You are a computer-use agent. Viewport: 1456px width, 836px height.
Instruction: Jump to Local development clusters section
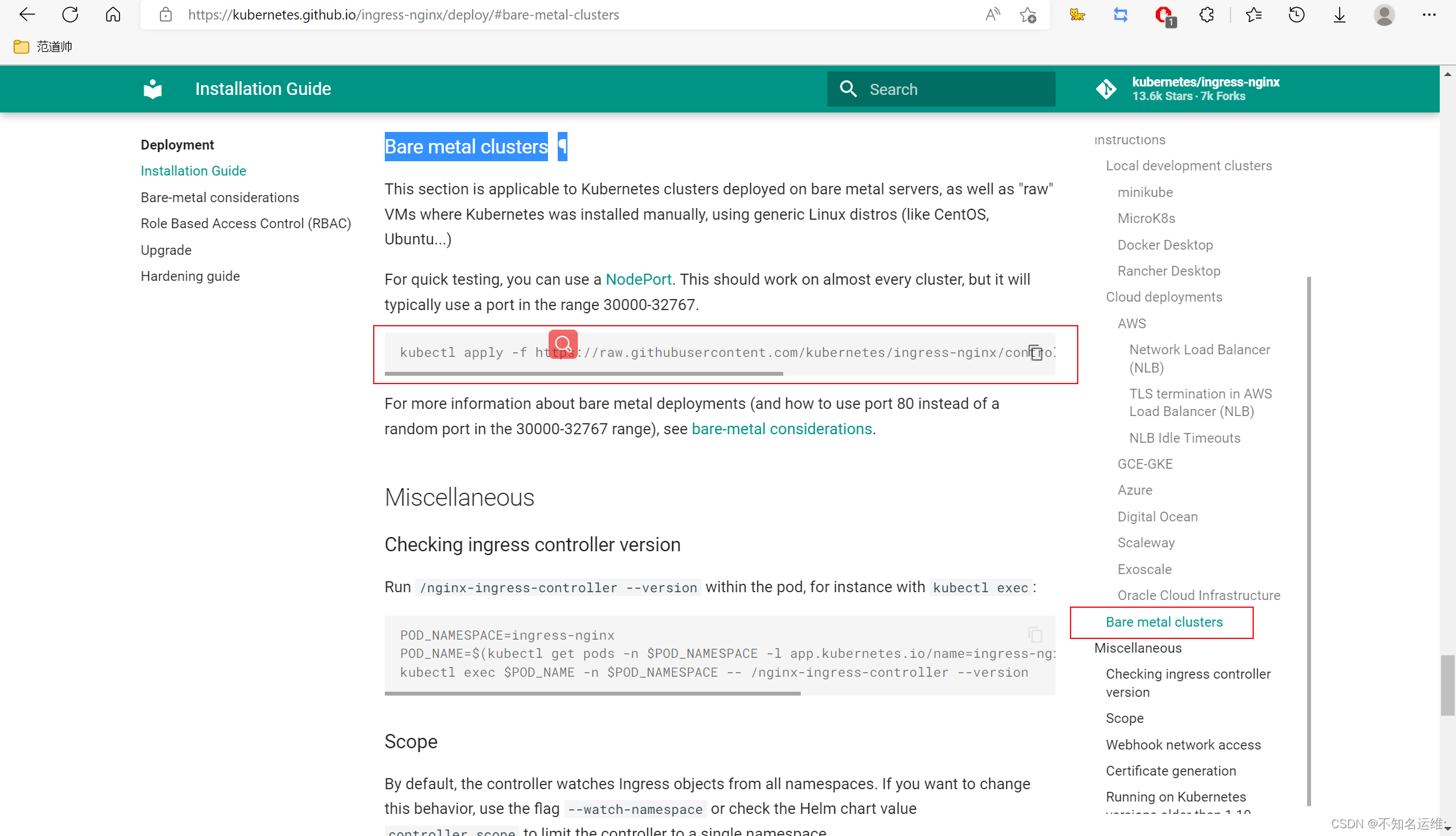coord(1189,166)
